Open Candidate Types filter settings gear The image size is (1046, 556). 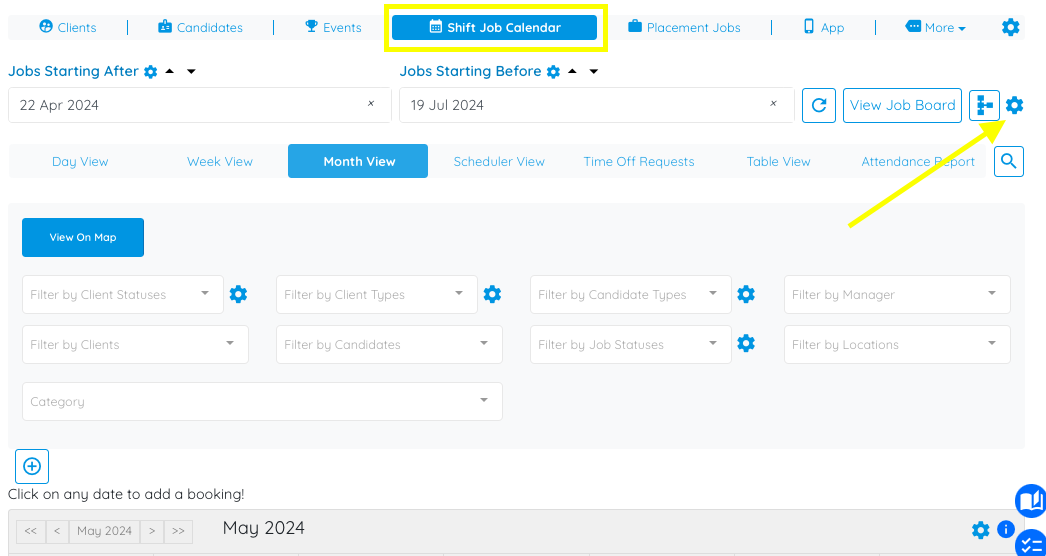(746, 294)
